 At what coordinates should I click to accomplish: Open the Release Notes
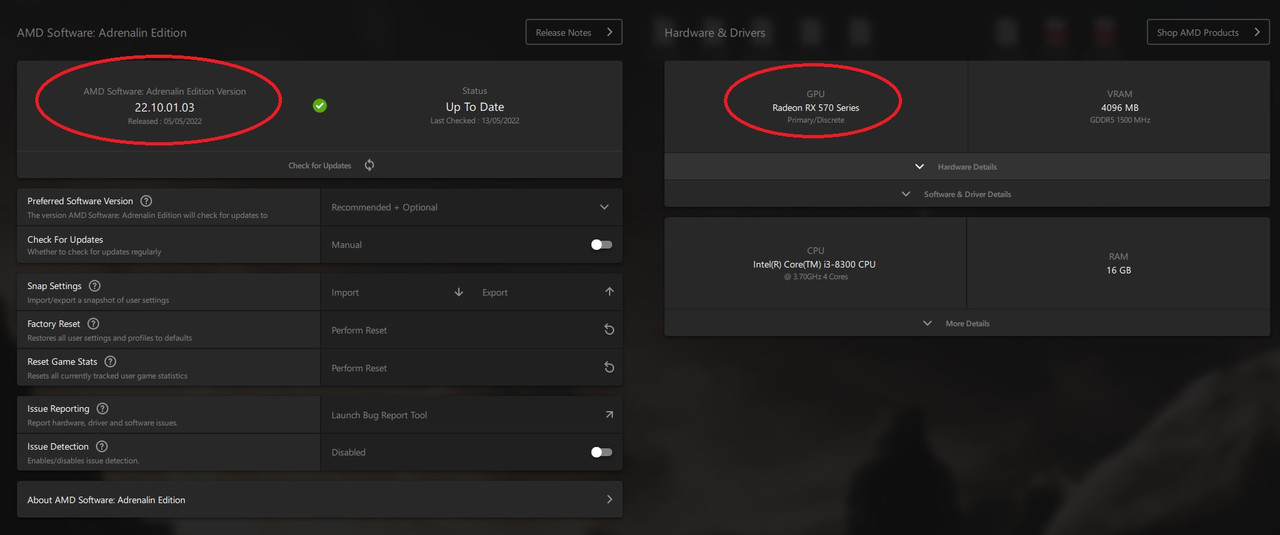(574, 32)
